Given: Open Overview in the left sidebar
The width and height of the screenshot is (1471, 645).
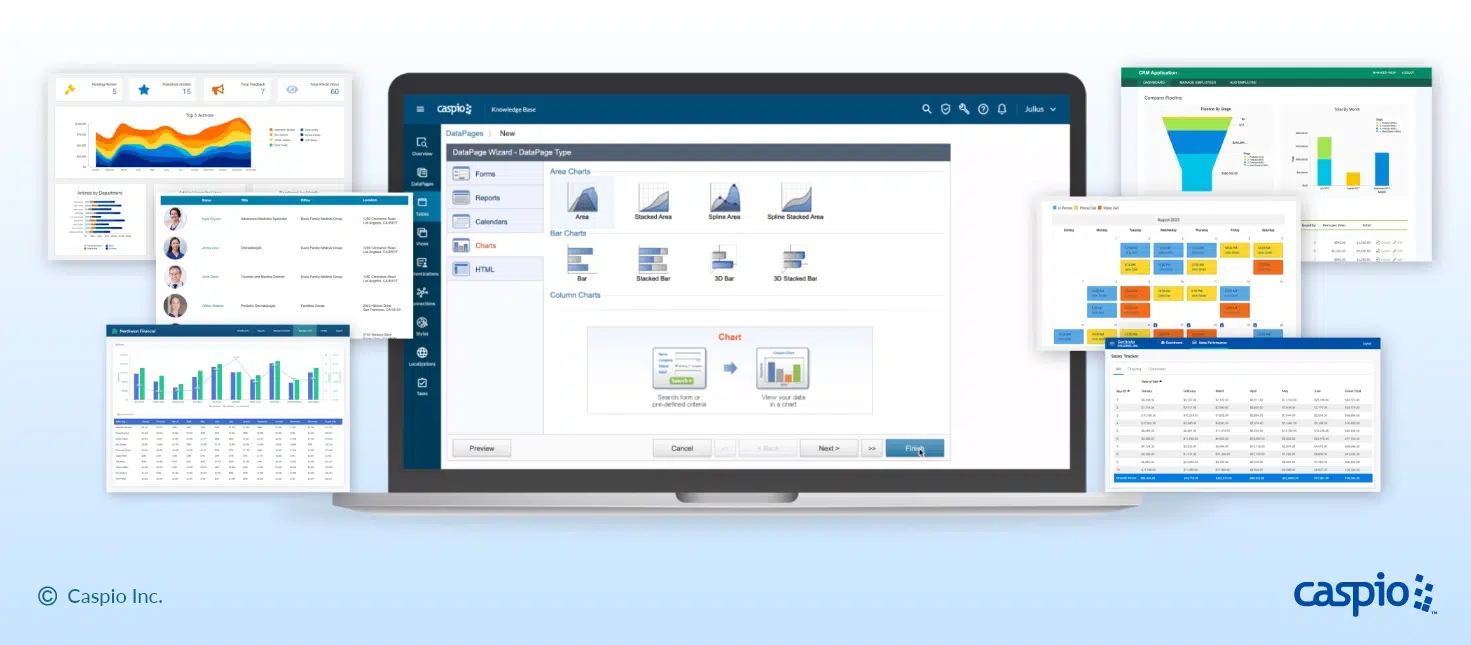Looking at the screenshot, I should [422, 146].
